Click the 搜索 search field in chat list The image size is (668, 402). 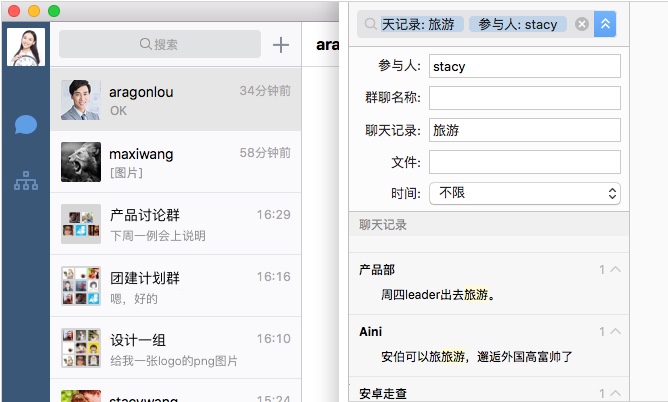[x=160, y=44]
